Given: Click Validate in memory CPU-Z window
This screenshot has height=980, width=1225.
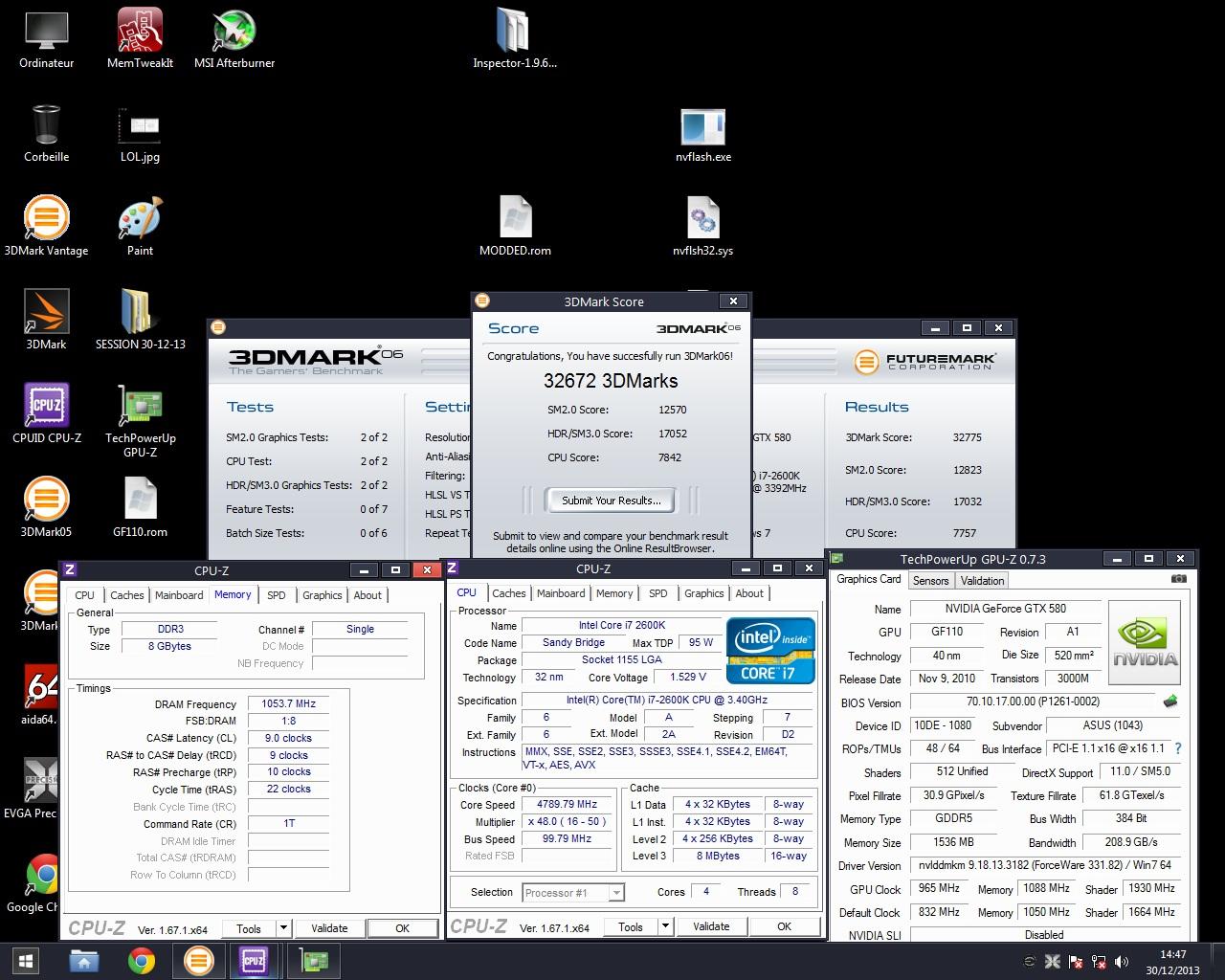Looking at the screenshot, I should click(329, 928).
